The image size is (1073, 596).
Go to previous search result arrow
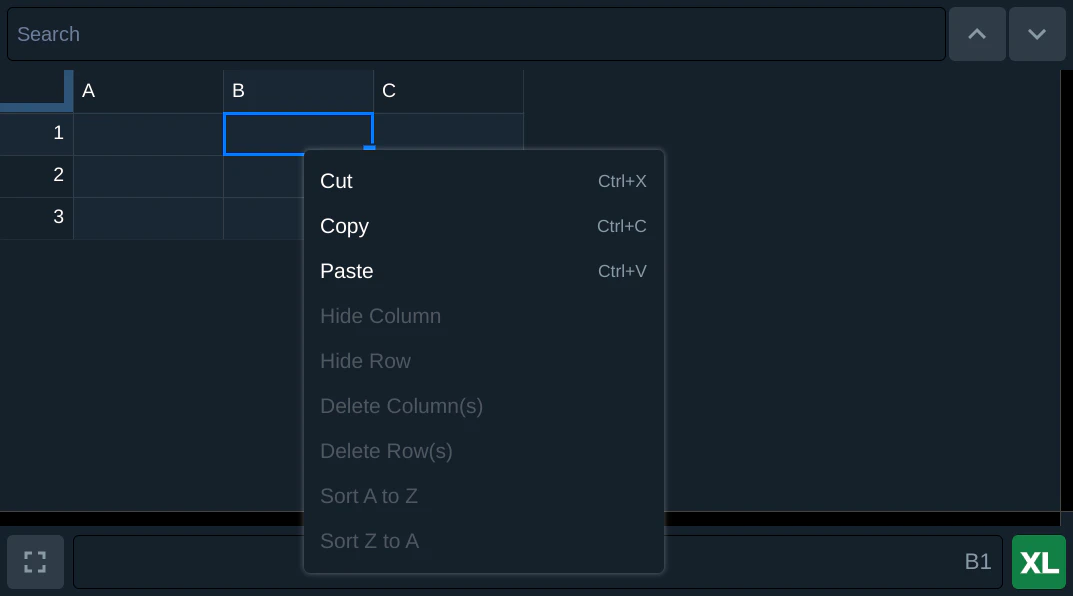pyautogui.click(x=977, y=34)
